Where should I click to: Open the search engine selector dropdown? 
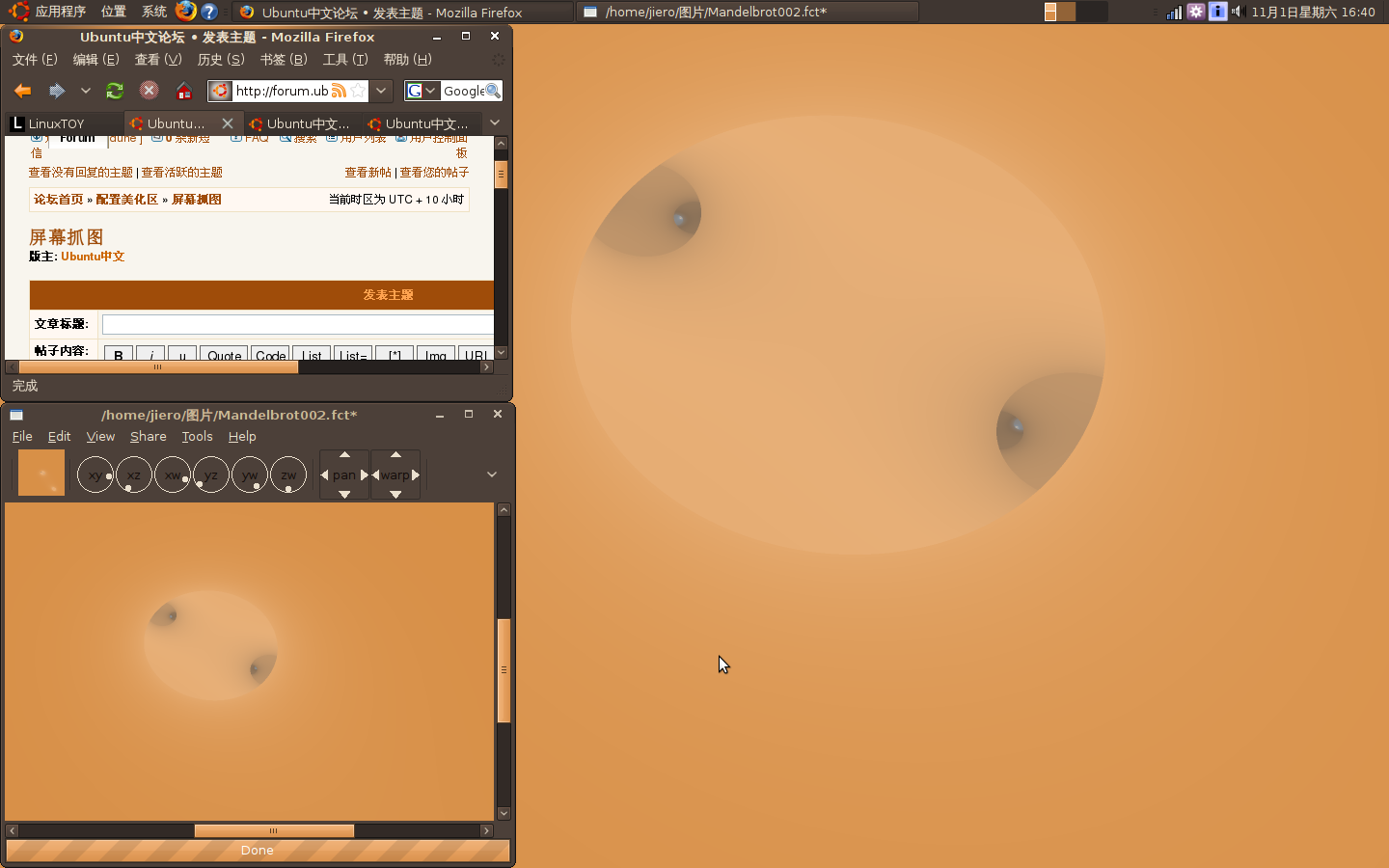point(430,91)
